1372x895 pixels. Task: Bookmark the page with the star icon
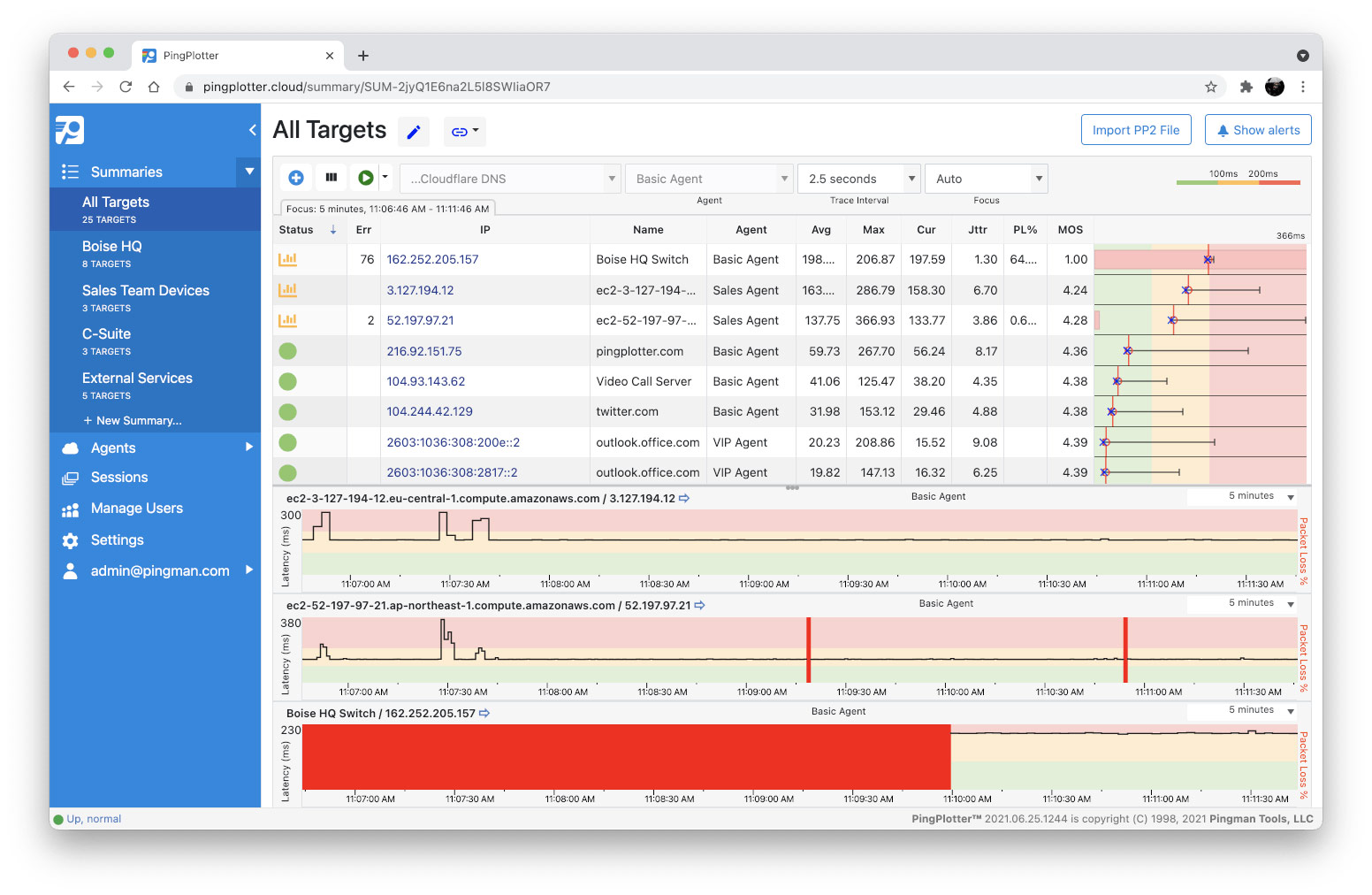point(1211,87)
